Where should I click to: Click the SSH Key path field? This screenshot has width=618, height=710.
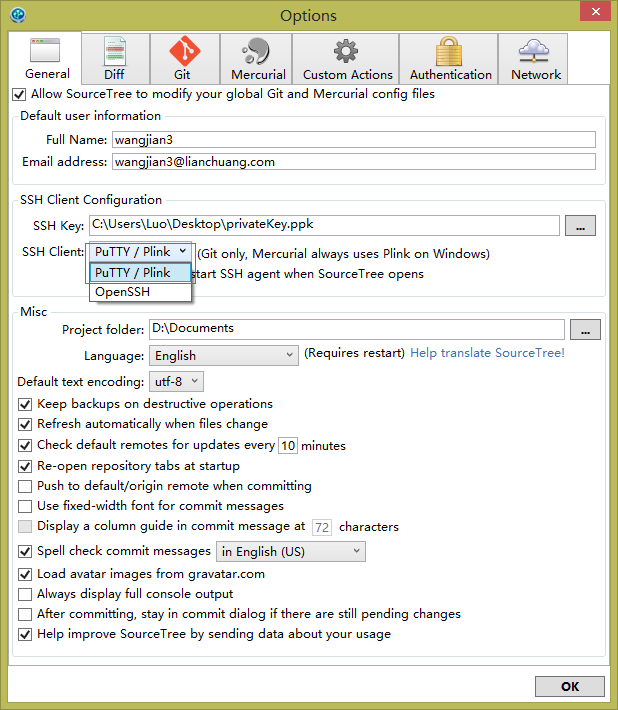click(x=324, y=225)
